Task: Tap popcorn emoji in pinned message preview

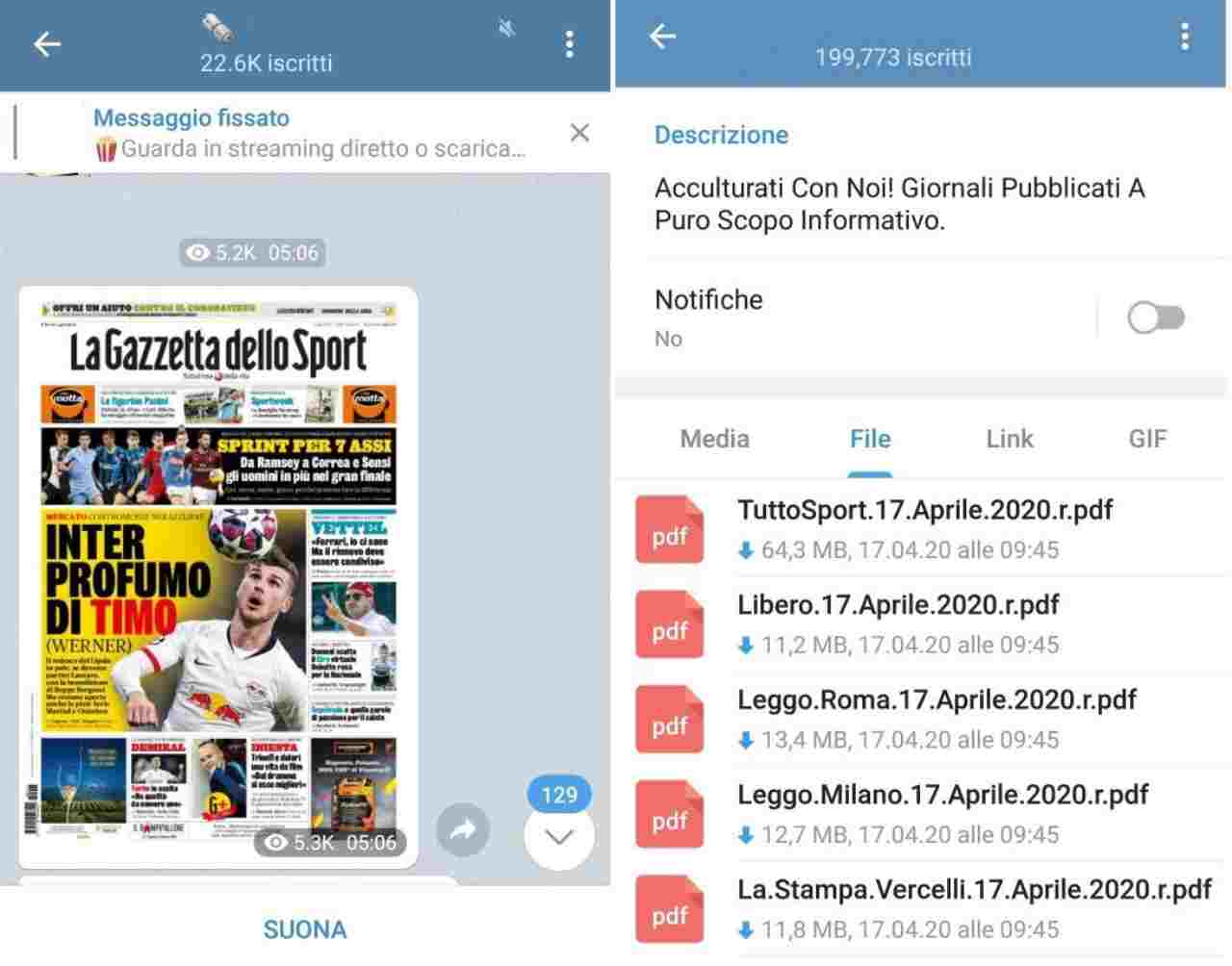Action: click(106, 149)
